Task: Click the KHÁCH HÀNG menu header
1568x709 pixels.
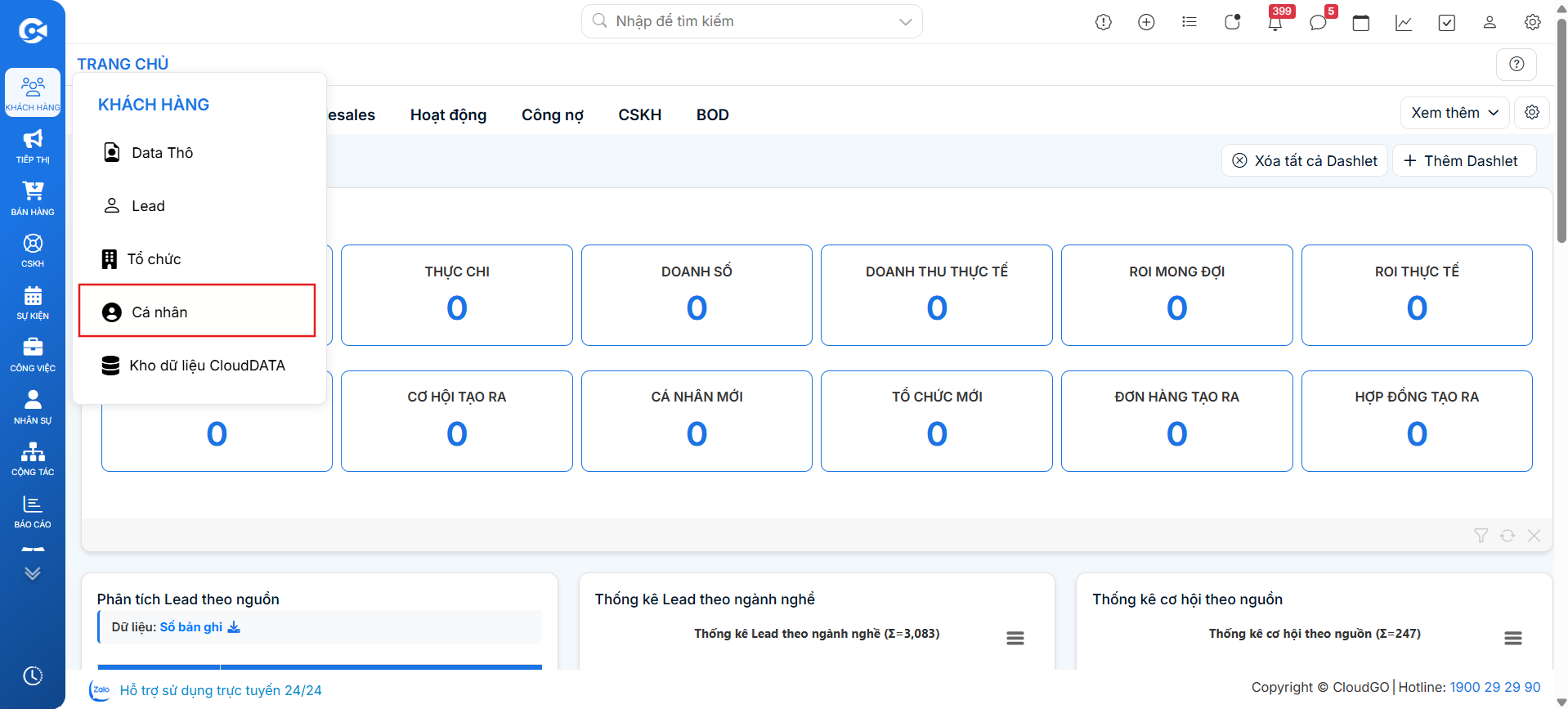Action: tap(154, 105)
